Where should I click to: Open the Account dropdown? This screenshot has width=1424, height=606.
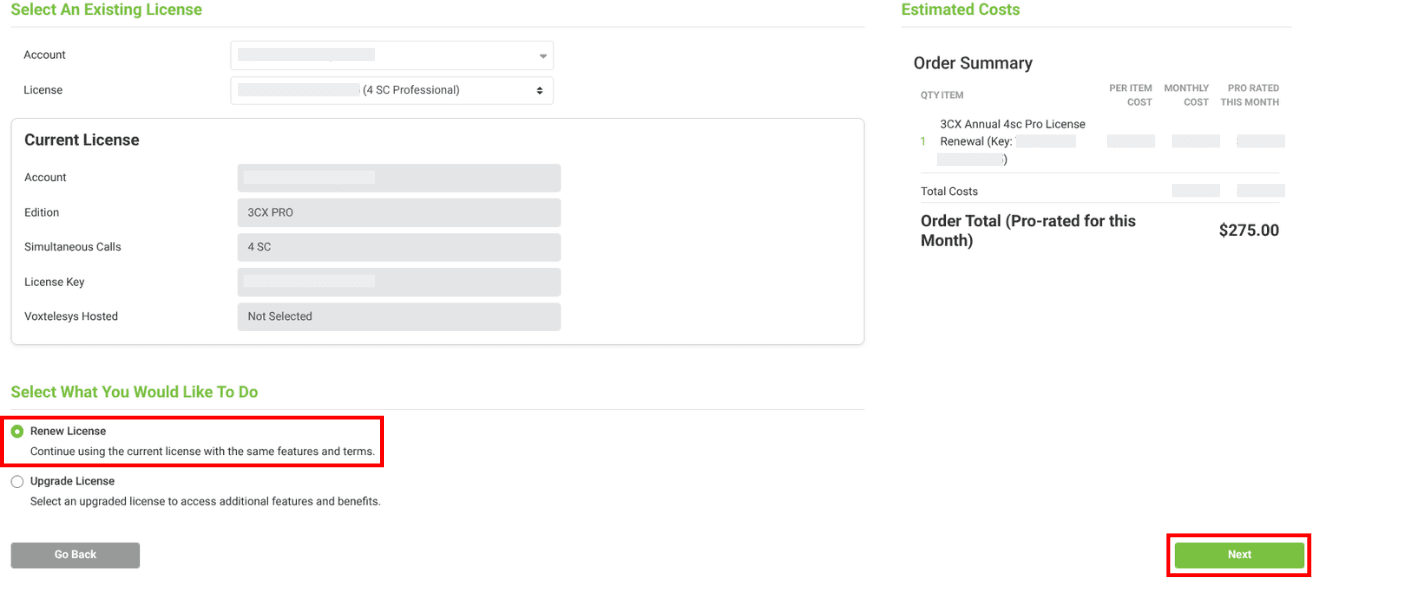tap(392, 55)
